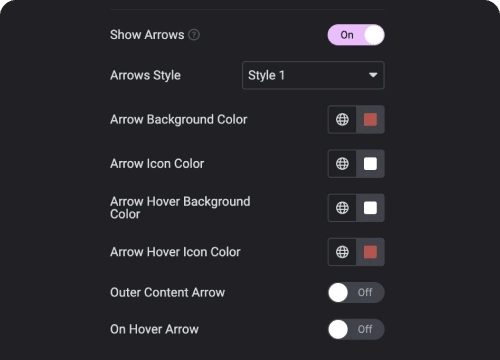Pick the white Arrow Icon Color swatch
The width and height of the screenshot is (500, 360).
point(370,164)
